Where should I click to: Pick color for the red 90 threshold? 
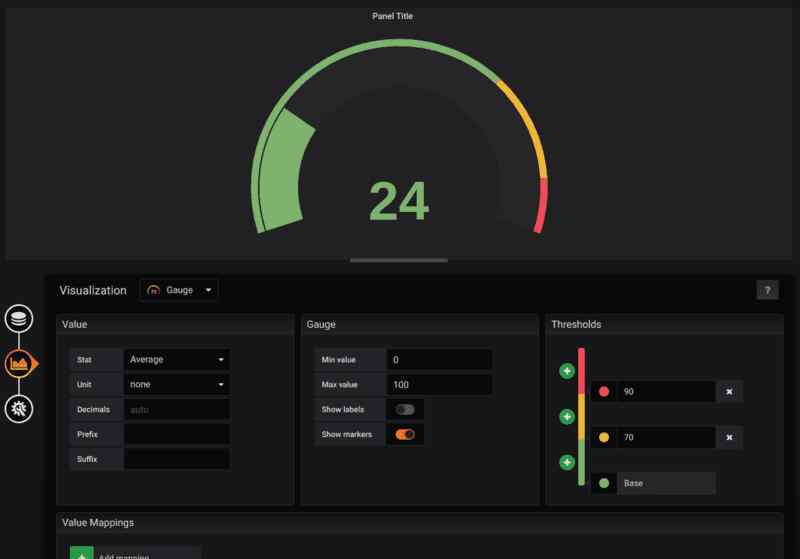(x=604, y=391)
